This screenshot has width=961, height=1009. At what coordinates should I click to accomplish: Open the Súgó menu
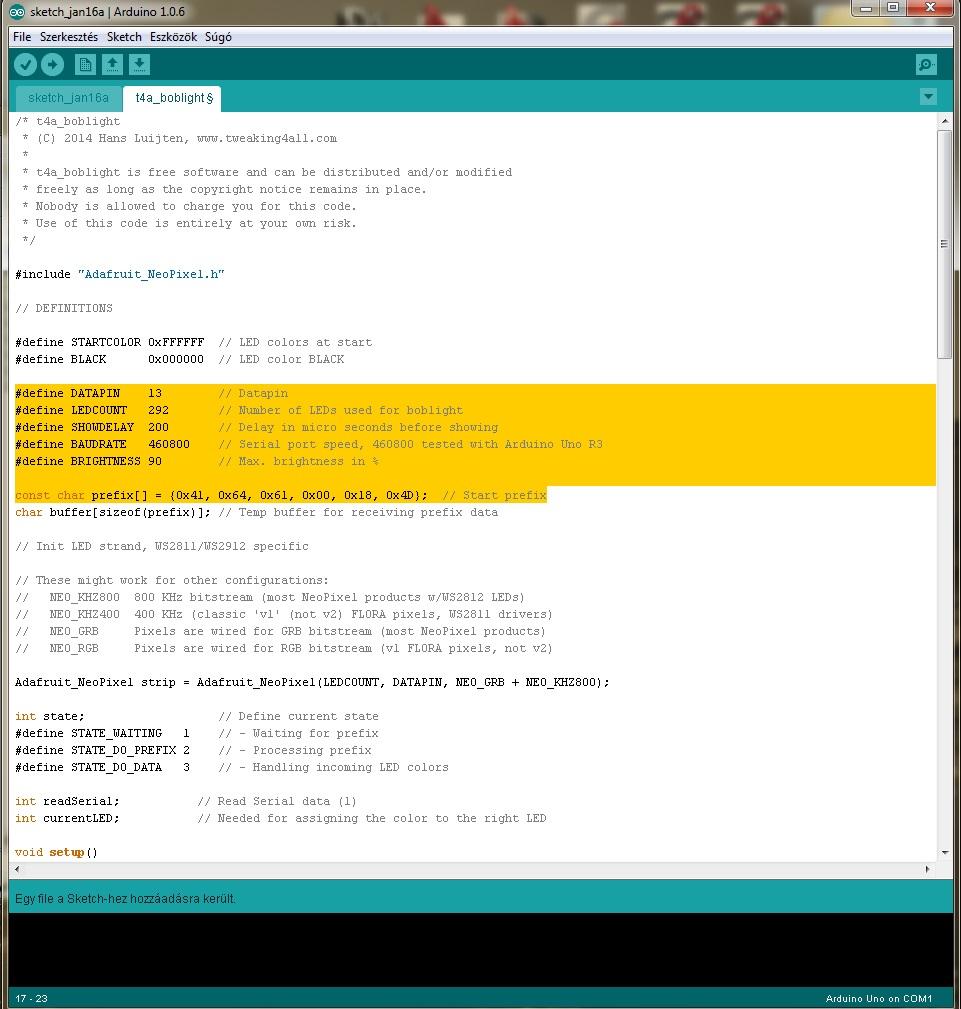218,37
